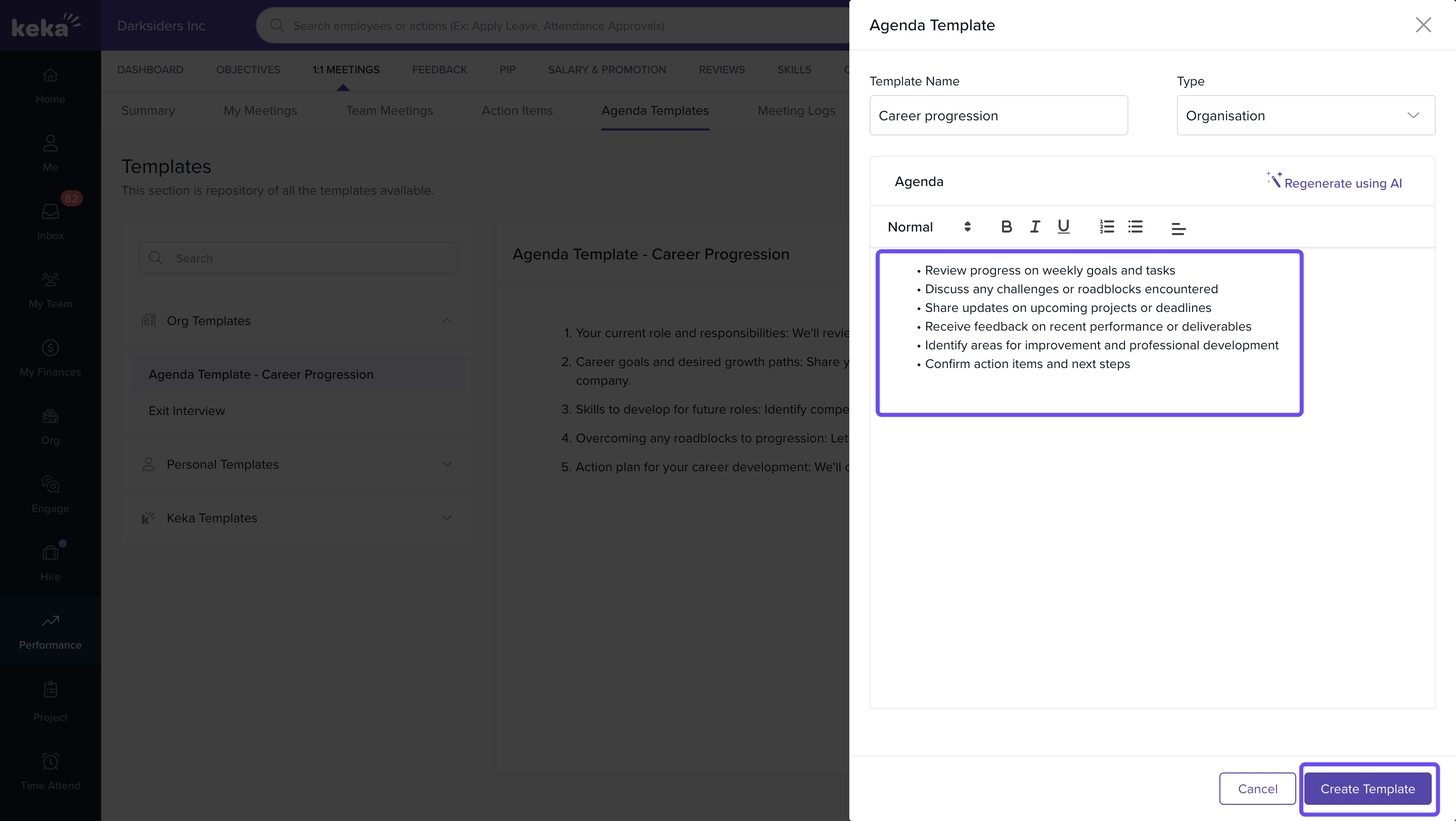Image resolution: width=1456 pixels, height=821 pixels.
Task: Open the FEEDBACK menu tab
Action: click(x=439, y=69)
